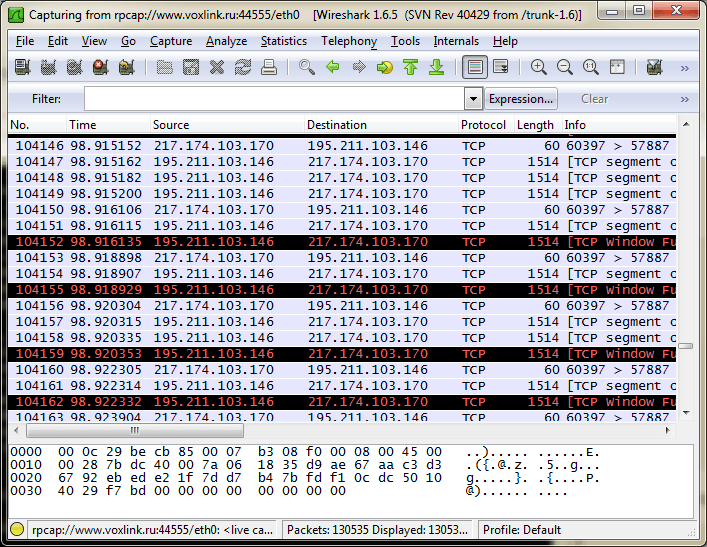Viewport: 707px width, 547px height.
Task: Go forward in packet history
Action: coord(359,67)
